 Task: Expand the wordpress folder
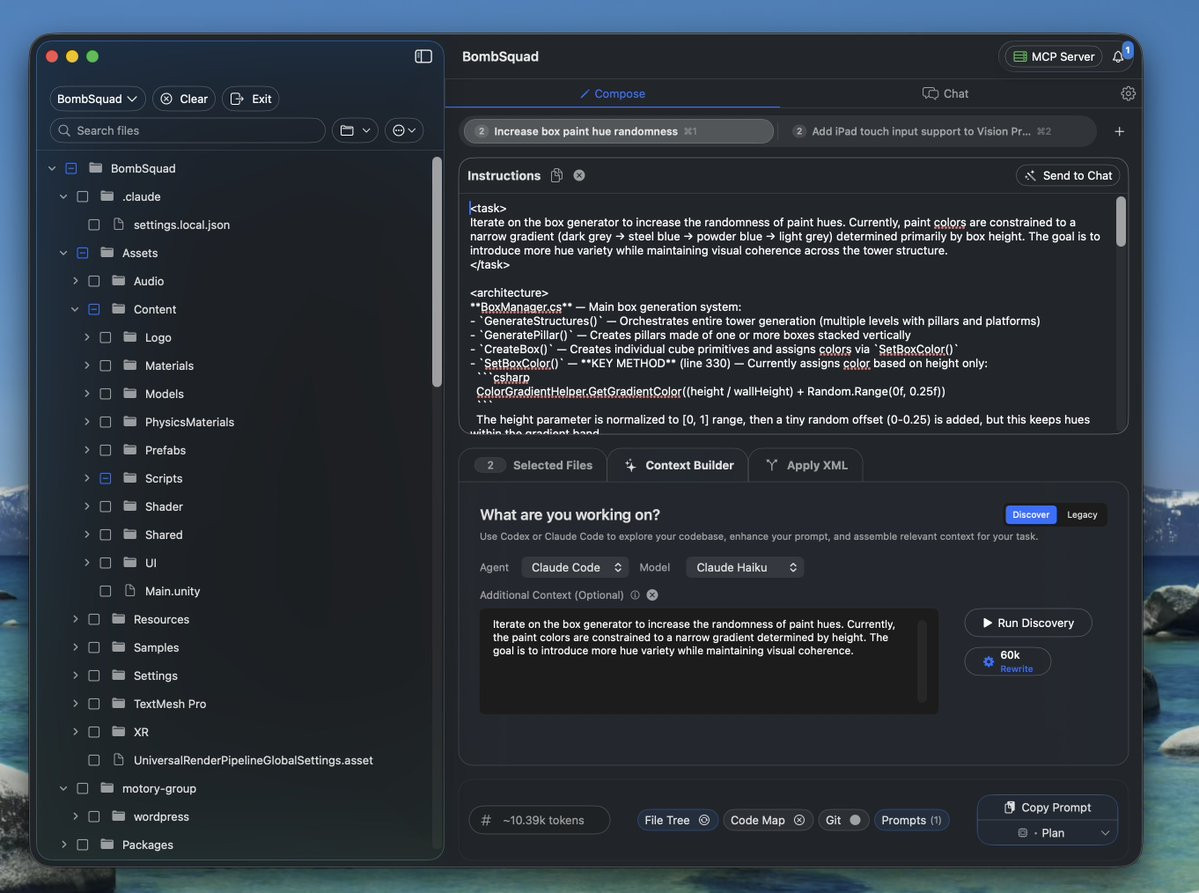(75, 817)
